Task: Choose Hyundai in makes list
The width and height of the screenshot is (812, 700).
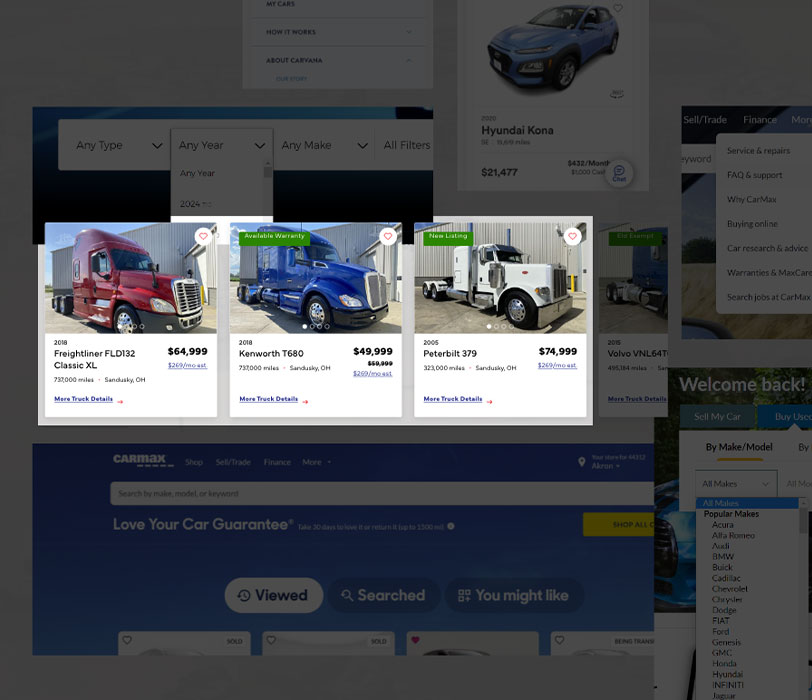Action: [x=727, y=674]
